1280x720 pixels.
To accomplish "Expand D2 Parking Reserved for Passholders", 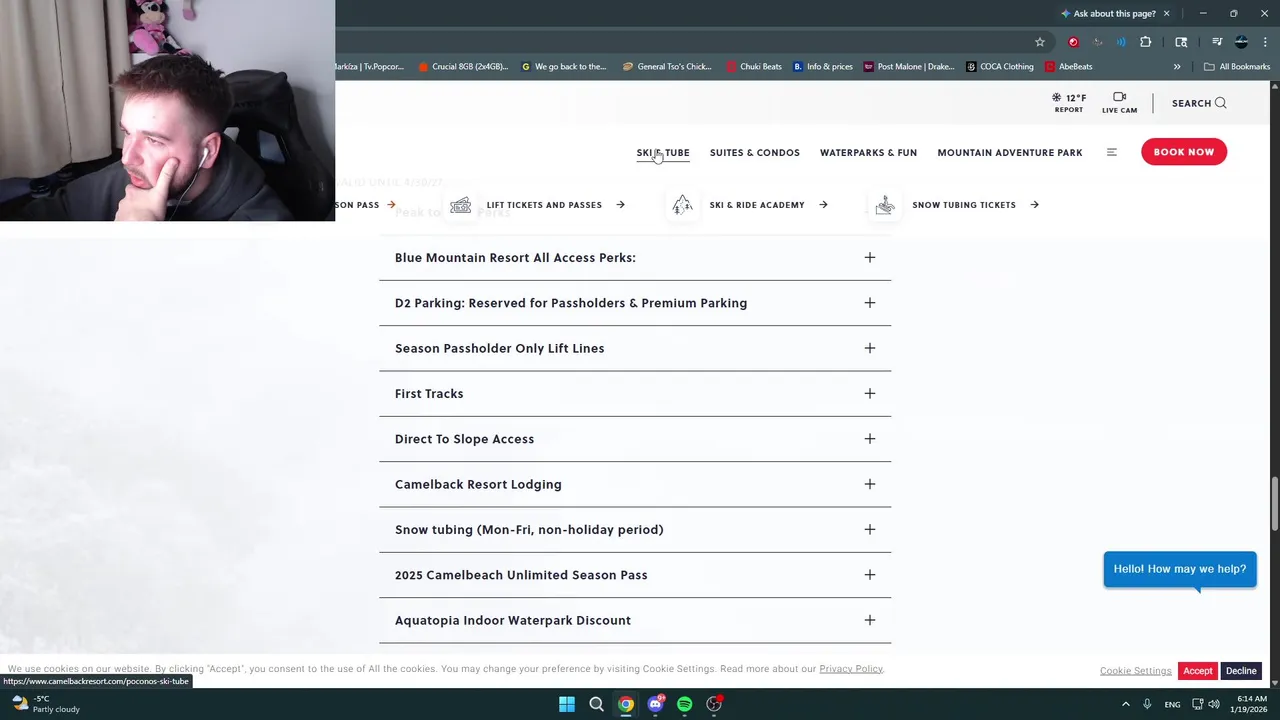I will (635, 303).
